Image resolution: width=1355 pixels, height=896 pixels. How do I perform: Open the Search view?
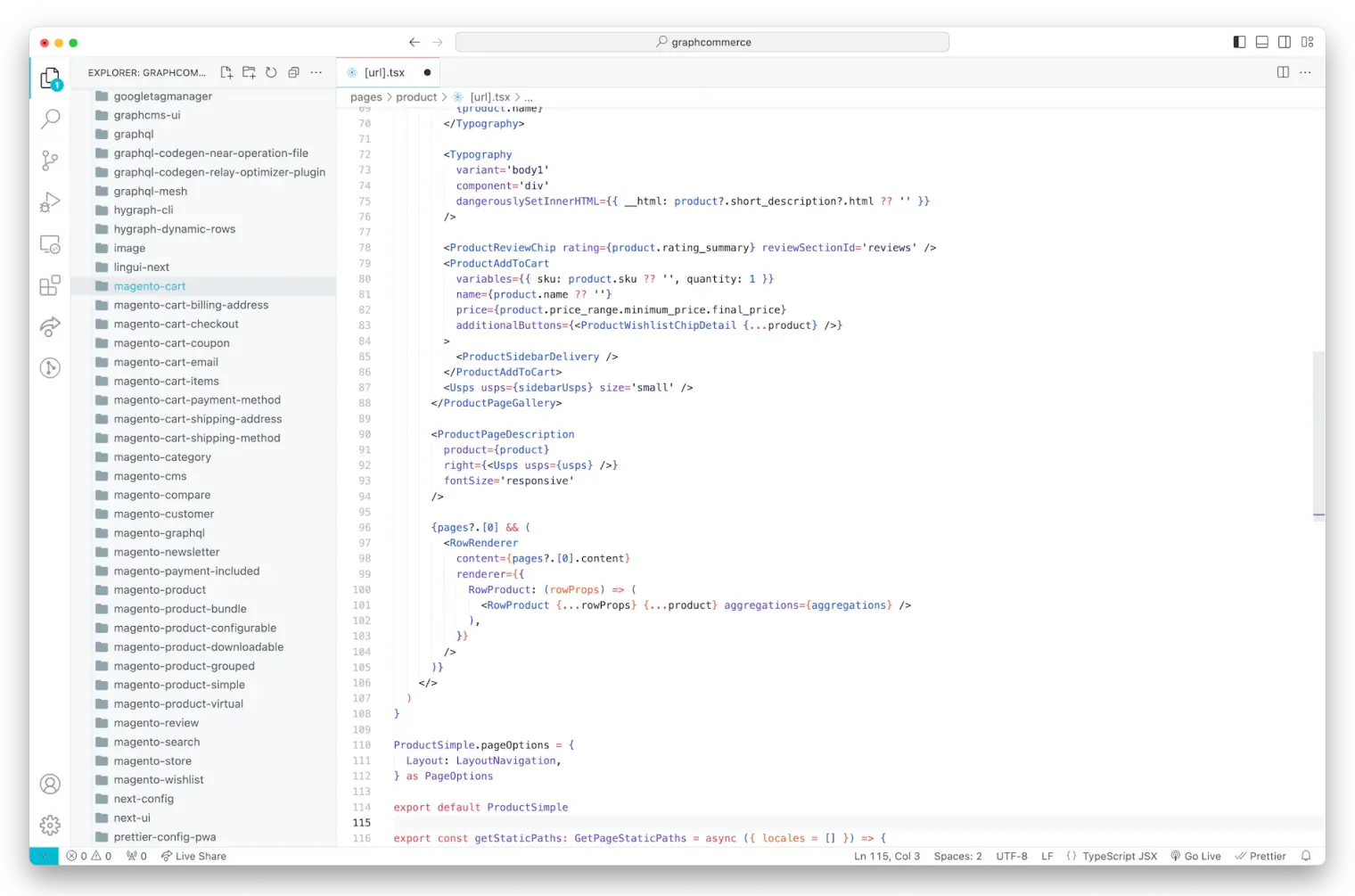coord(50,119)
